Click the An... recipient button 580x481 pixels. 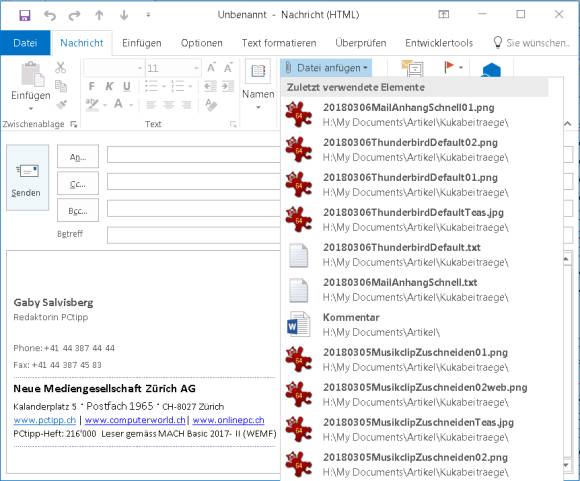[78, 157]
